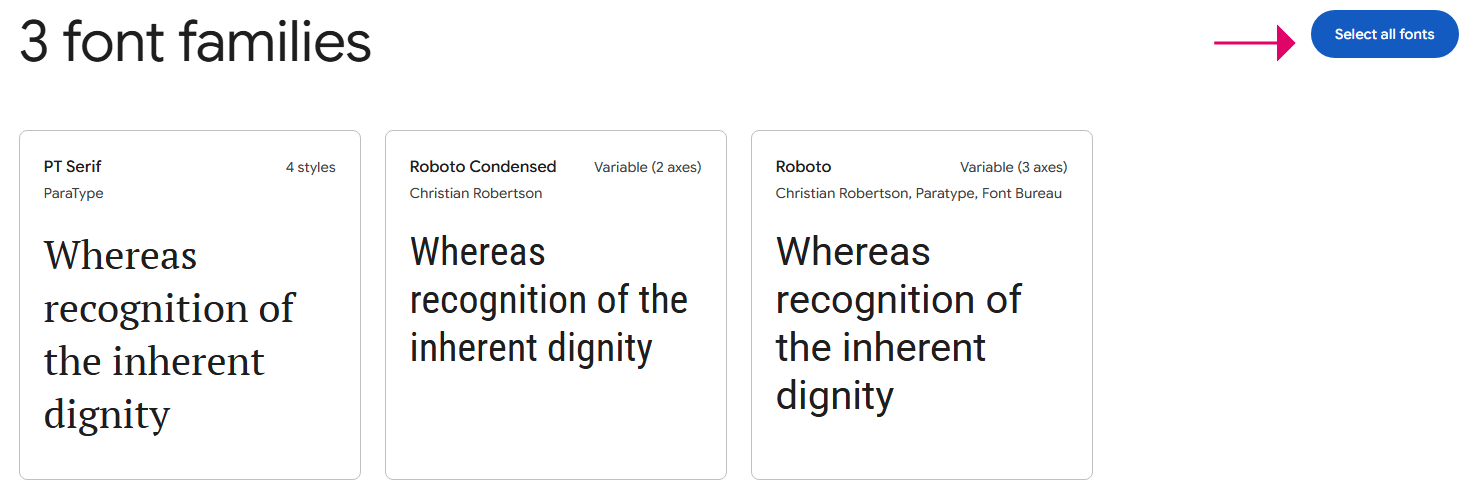1475x492 pixels.
Task: Click the "Christian Robertson, Paratype, Font Bureau" line
Action: (918, 193)
